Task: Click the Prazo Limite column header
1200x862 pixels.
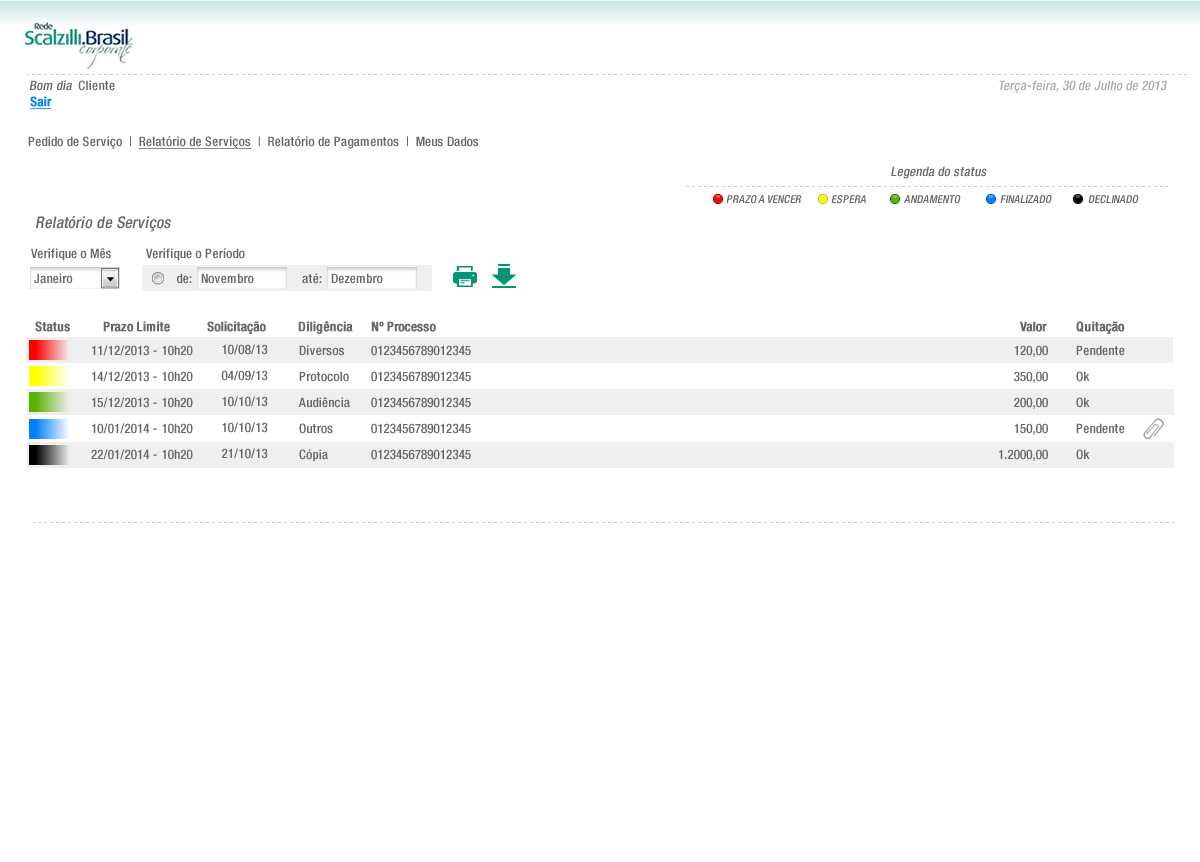Action: pos(136,327)
